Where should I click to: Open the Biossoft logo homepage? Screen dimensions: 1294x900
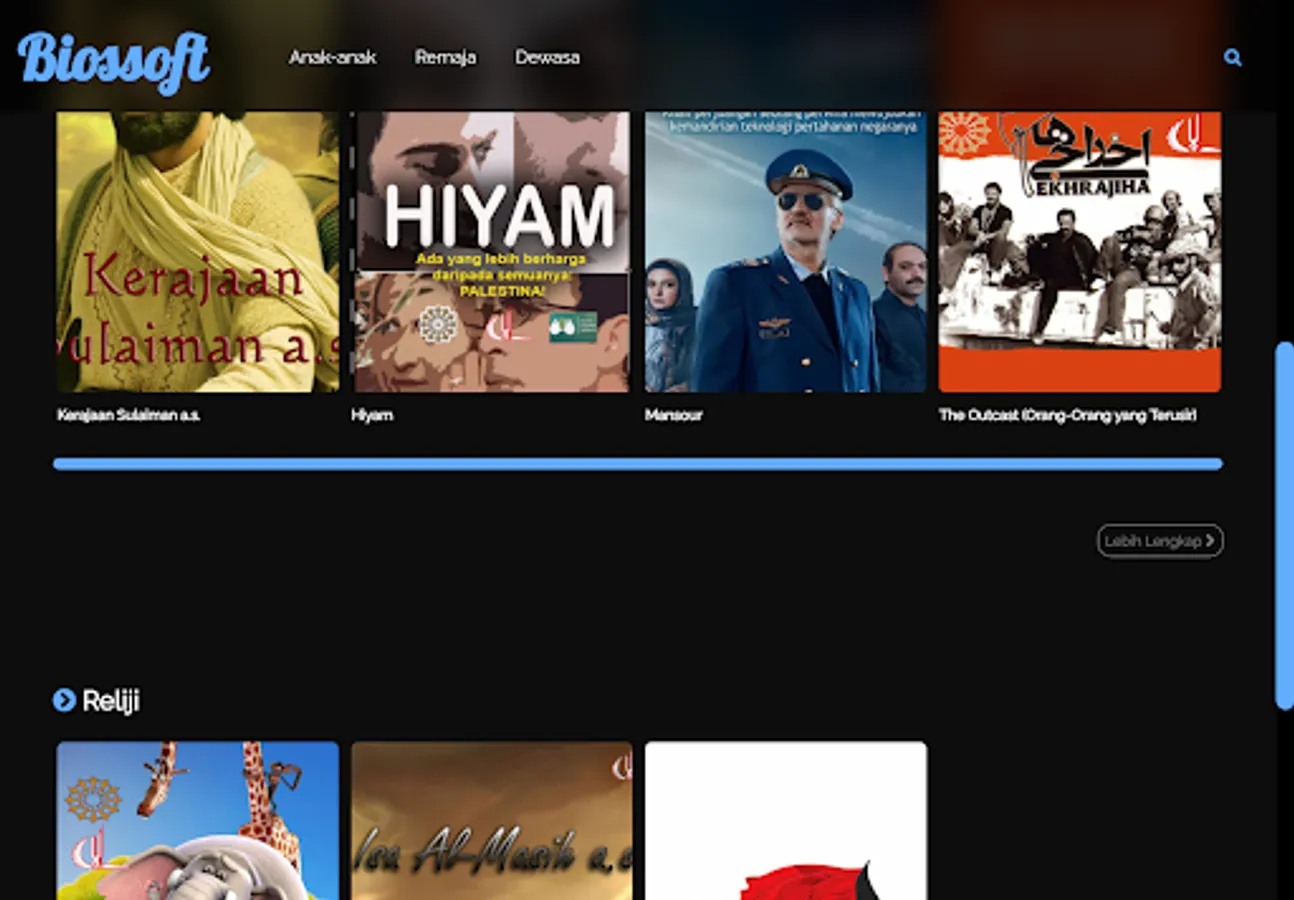click(x=114, y=61)
